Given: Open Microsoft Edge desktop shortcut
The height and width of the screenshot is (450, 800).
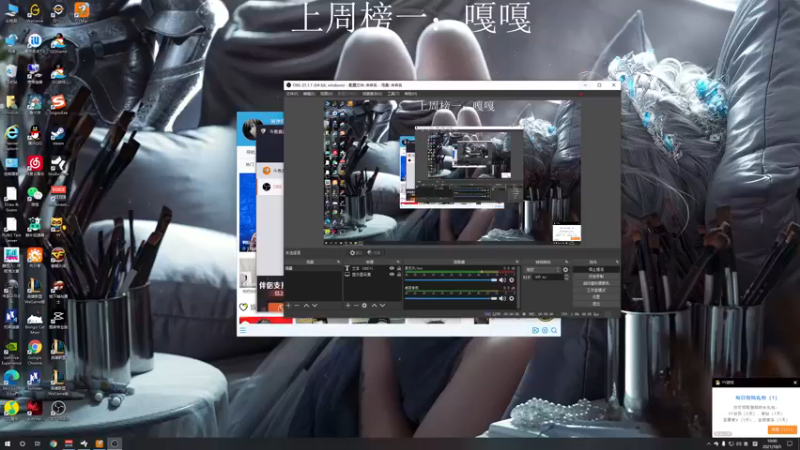Looking at the screenshot, I should tap(11, 382).
